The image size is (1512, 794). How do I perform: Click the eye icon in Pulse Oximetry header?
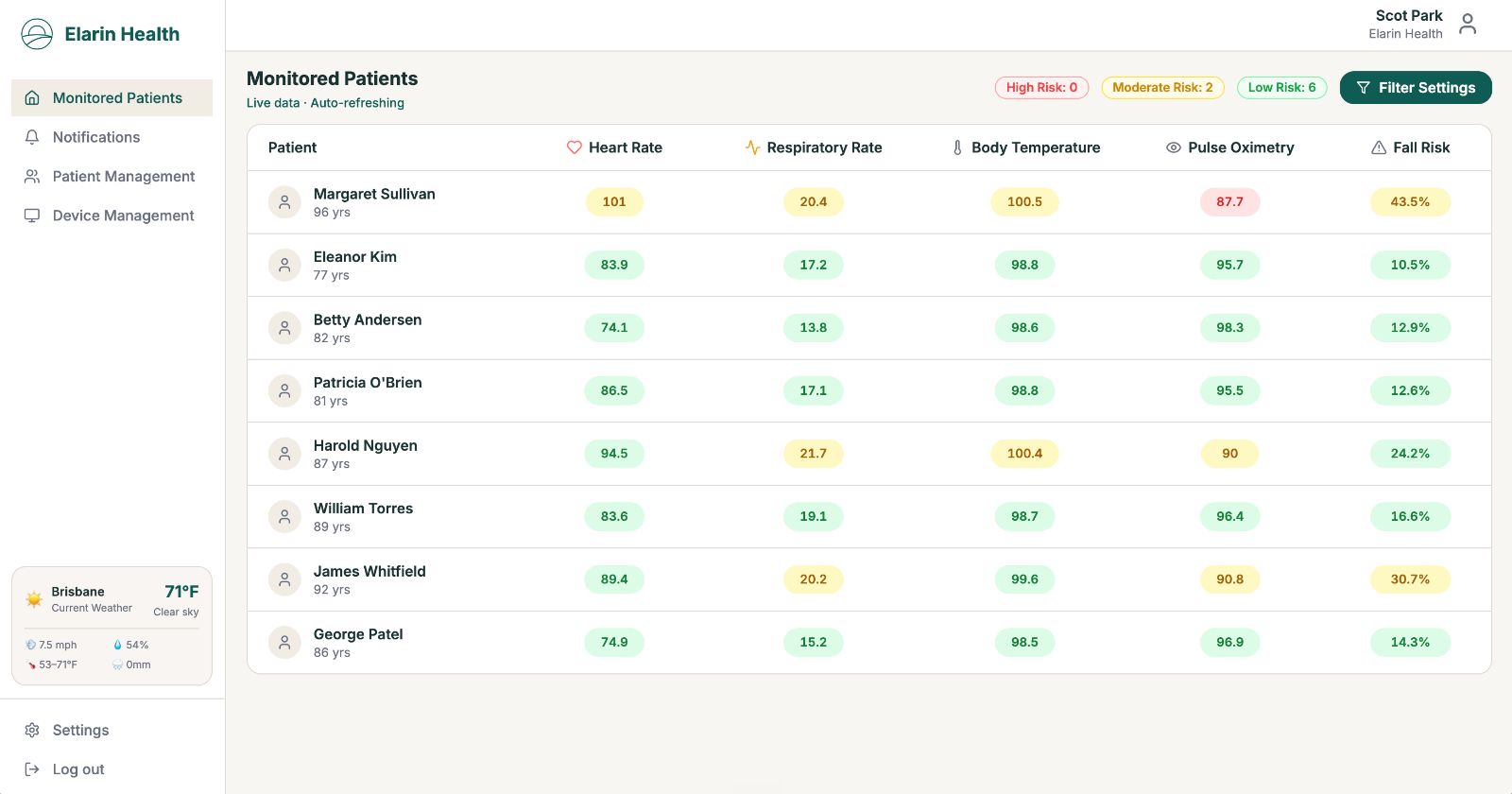[x=1174, y=147]
